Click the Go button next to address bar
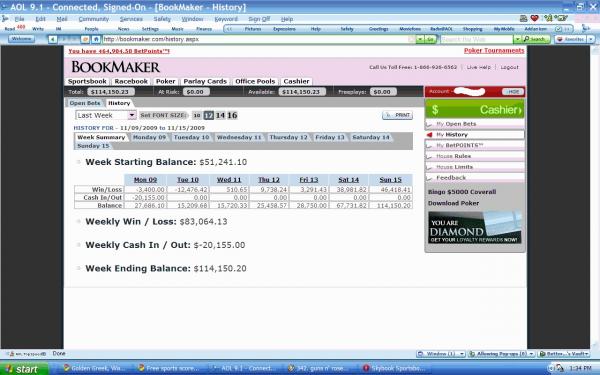The image size is (600, 375). tap(430, 39)
